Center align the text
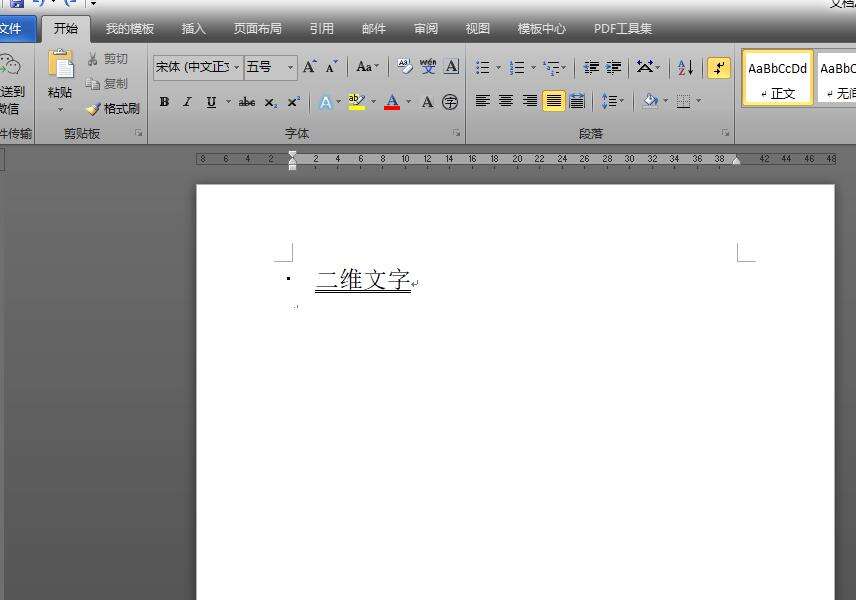 [506, 101]
